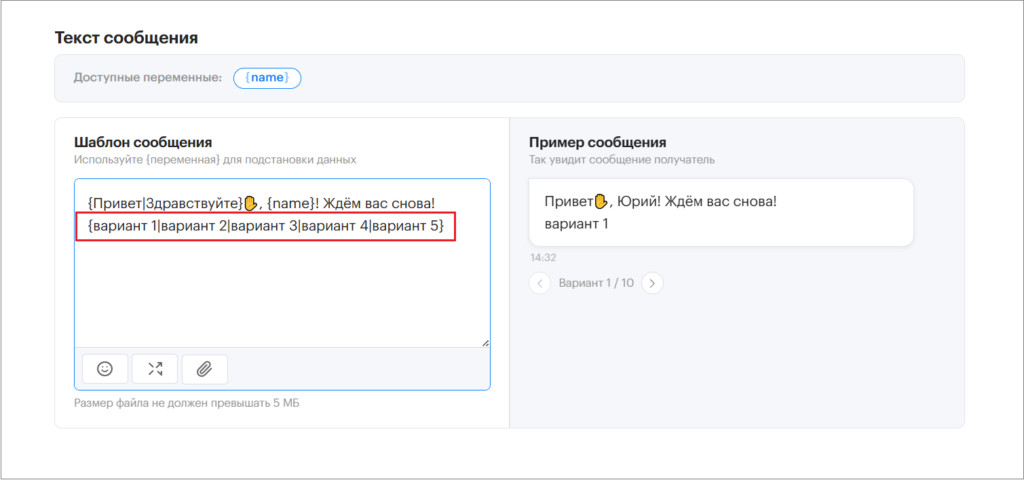Click the "Доступные переменные:" label
The image size is (1024, 480).
(148, 78)
